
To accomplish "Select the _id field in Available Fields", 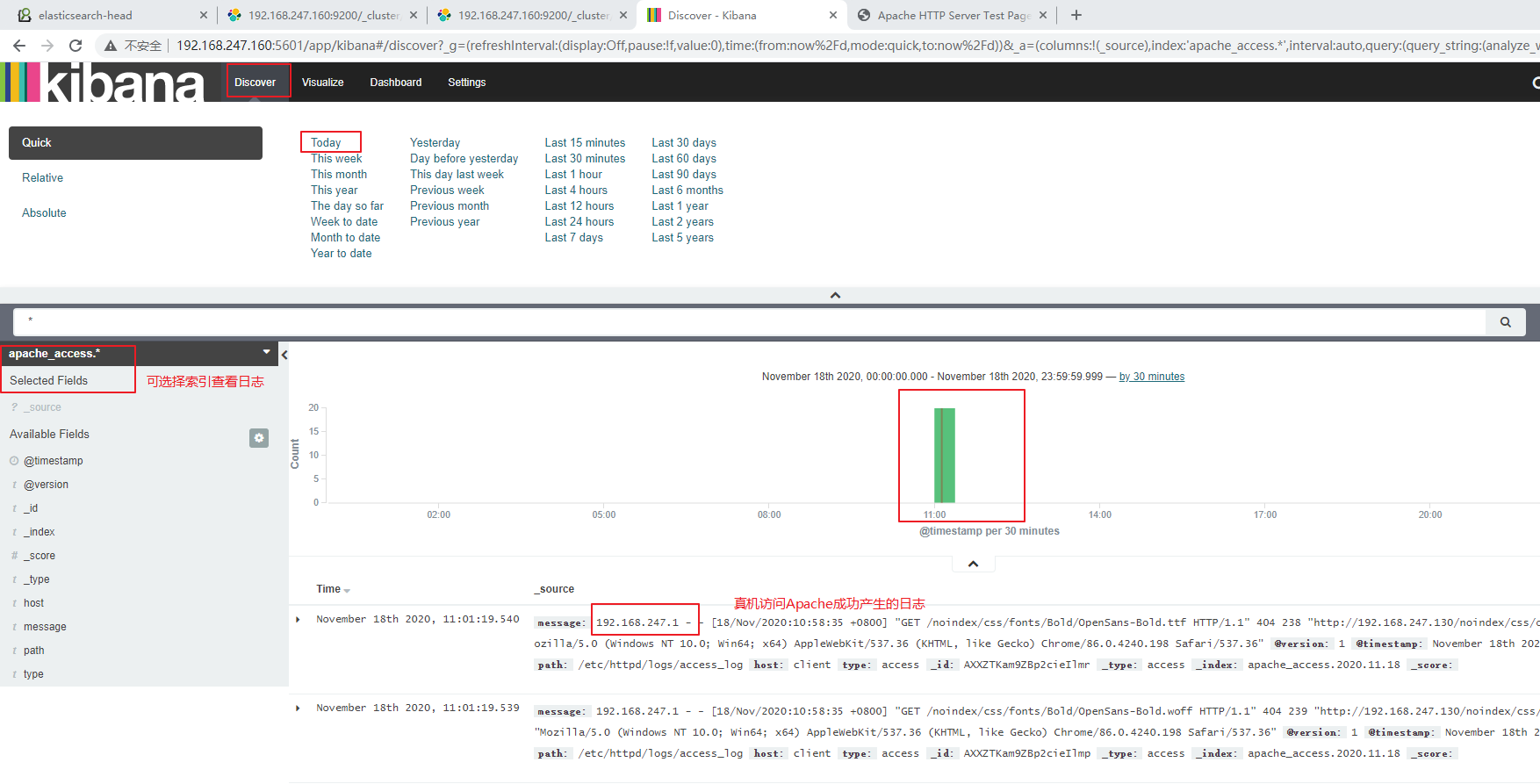I will pos(31,508).
